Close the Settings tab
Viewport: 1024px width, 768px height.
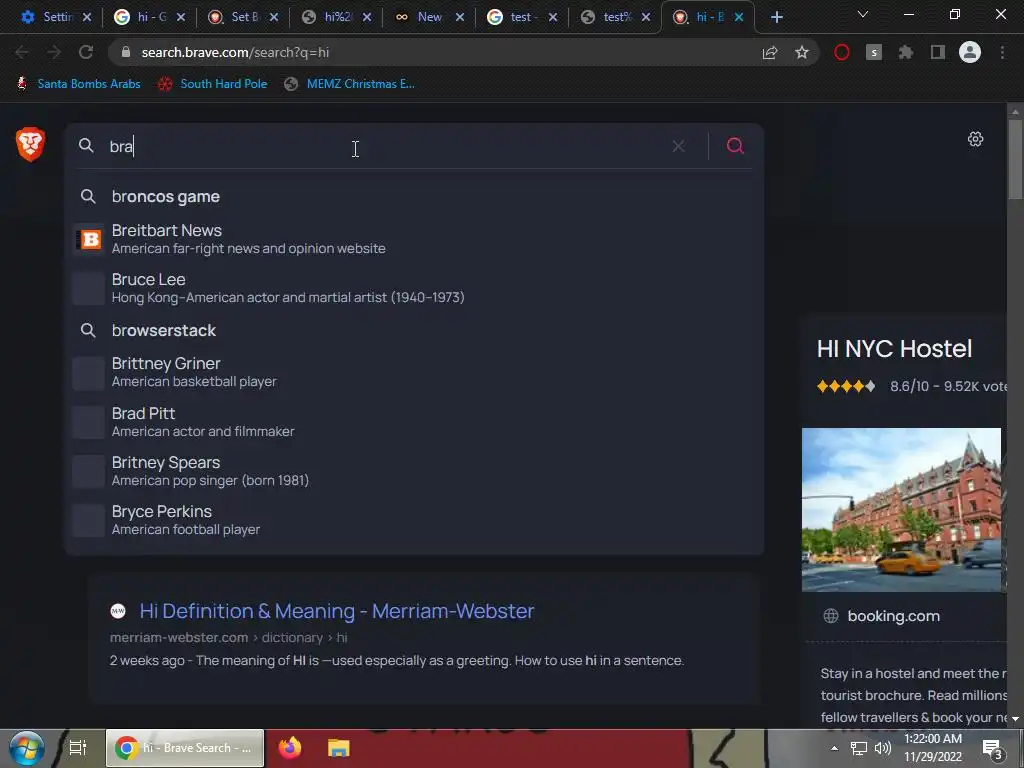pos(87,18)
